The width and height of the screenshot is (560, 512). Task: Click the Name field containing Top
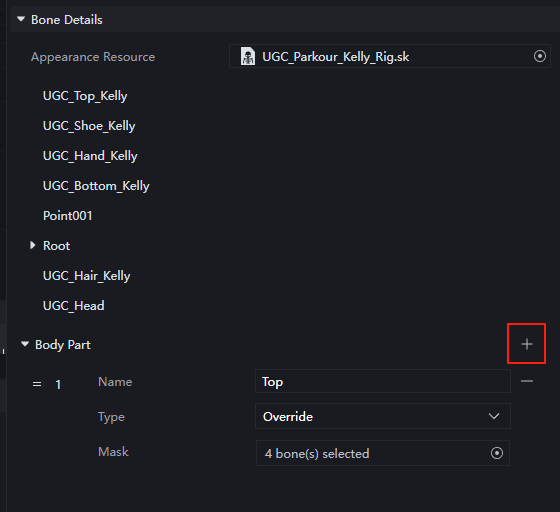(382, 381)
